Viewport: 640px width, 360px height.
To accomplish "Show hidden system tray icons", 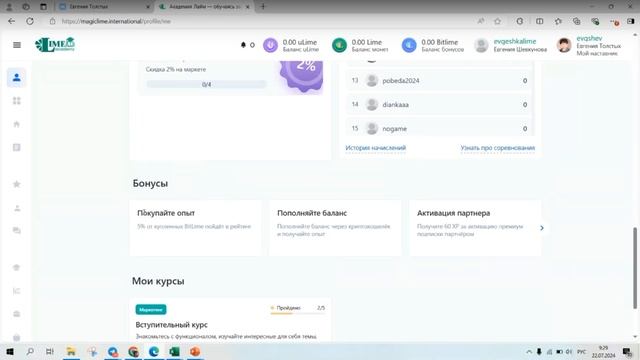I will click(x=529, y=351).
